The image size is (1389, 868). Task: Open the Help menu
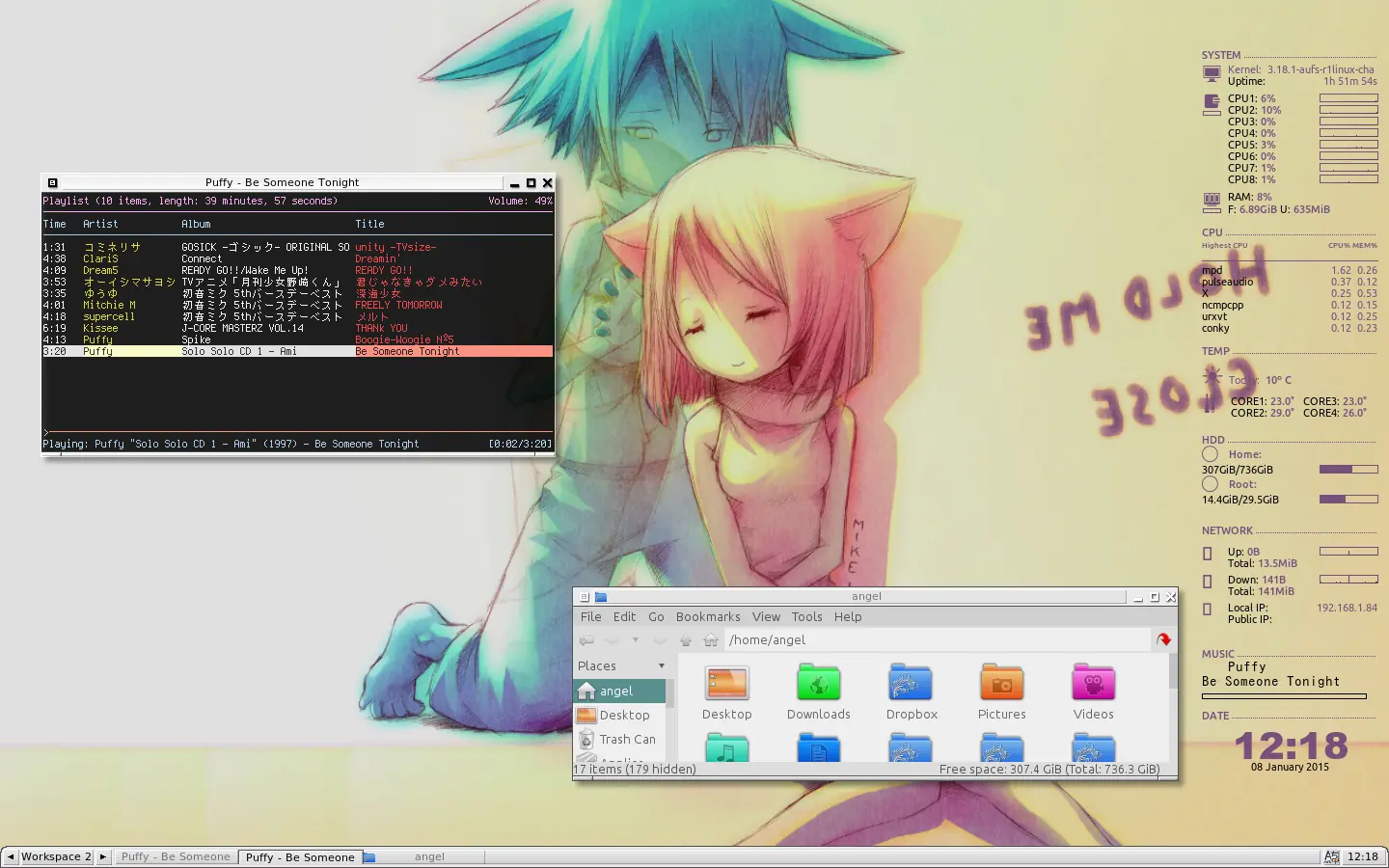click(x=848, y=617)
